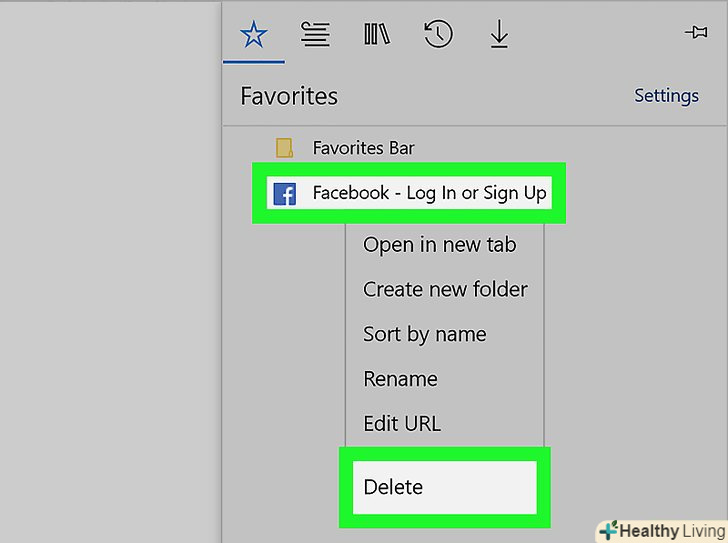Delete the Facebook favorite
Viewport: 728px width, 543px height.
point(393,487)
